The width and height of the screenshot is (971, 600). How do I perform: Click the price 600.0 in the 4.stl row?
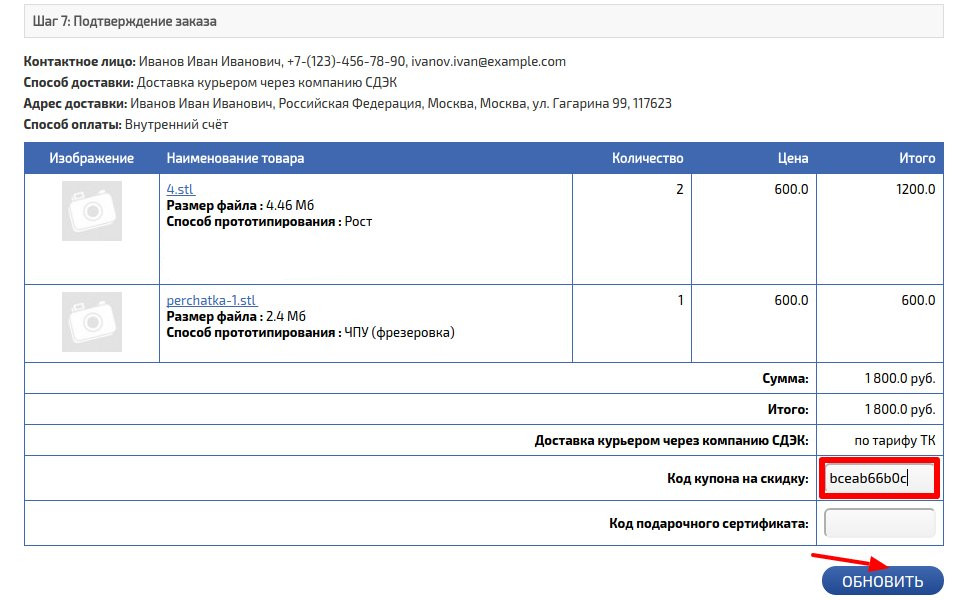pyautogui.click(x=791, y=189)
